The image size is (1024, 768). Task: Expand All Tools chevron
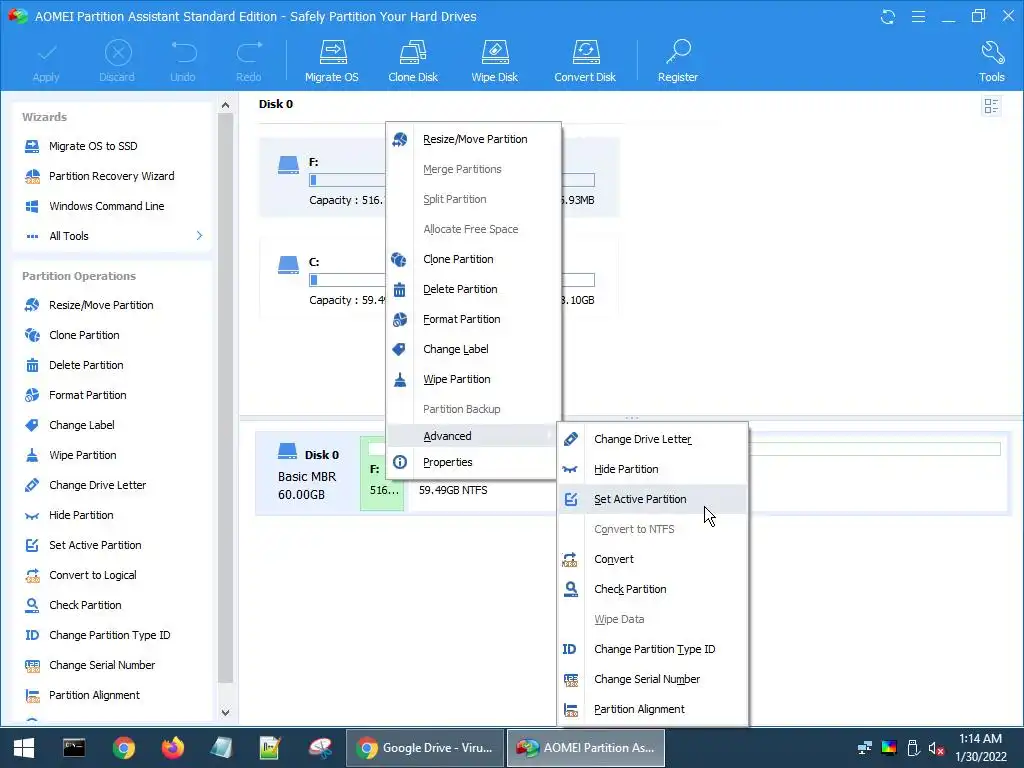click(x=199, y=236)
